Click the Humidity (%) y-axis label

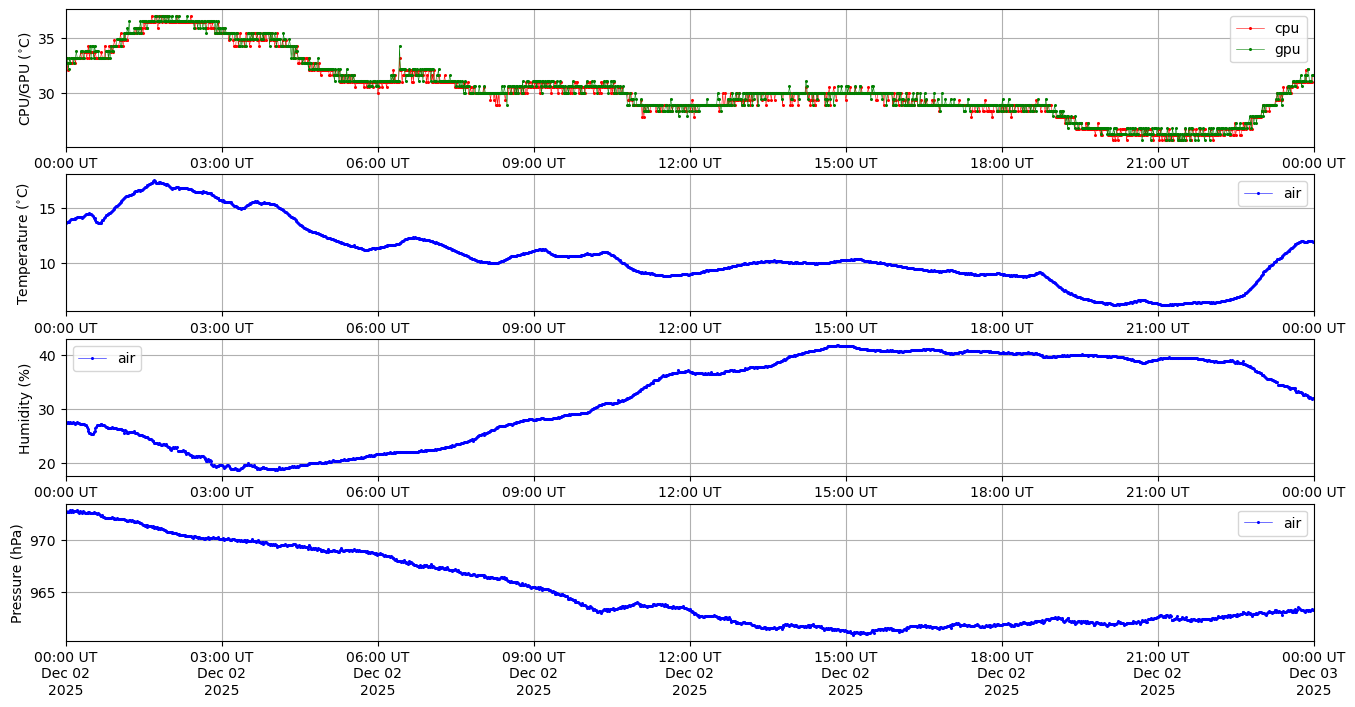pos(25,408)
